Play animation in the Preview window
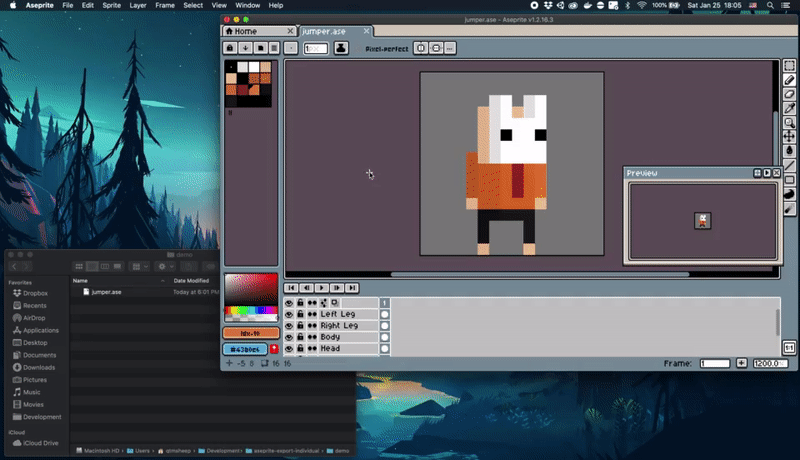 [x=767, y=173]
